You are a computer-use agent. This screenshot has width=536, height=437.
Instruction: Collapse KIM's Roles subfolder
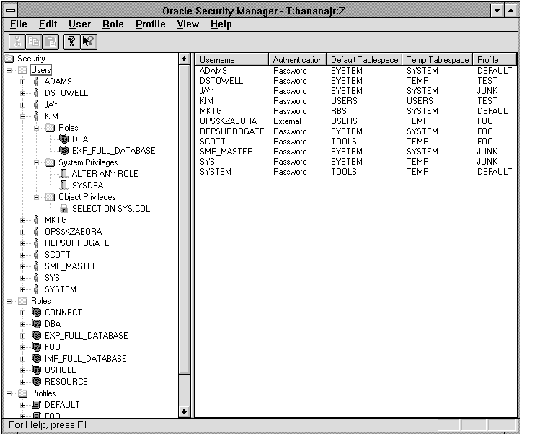(x=36, y=128)
